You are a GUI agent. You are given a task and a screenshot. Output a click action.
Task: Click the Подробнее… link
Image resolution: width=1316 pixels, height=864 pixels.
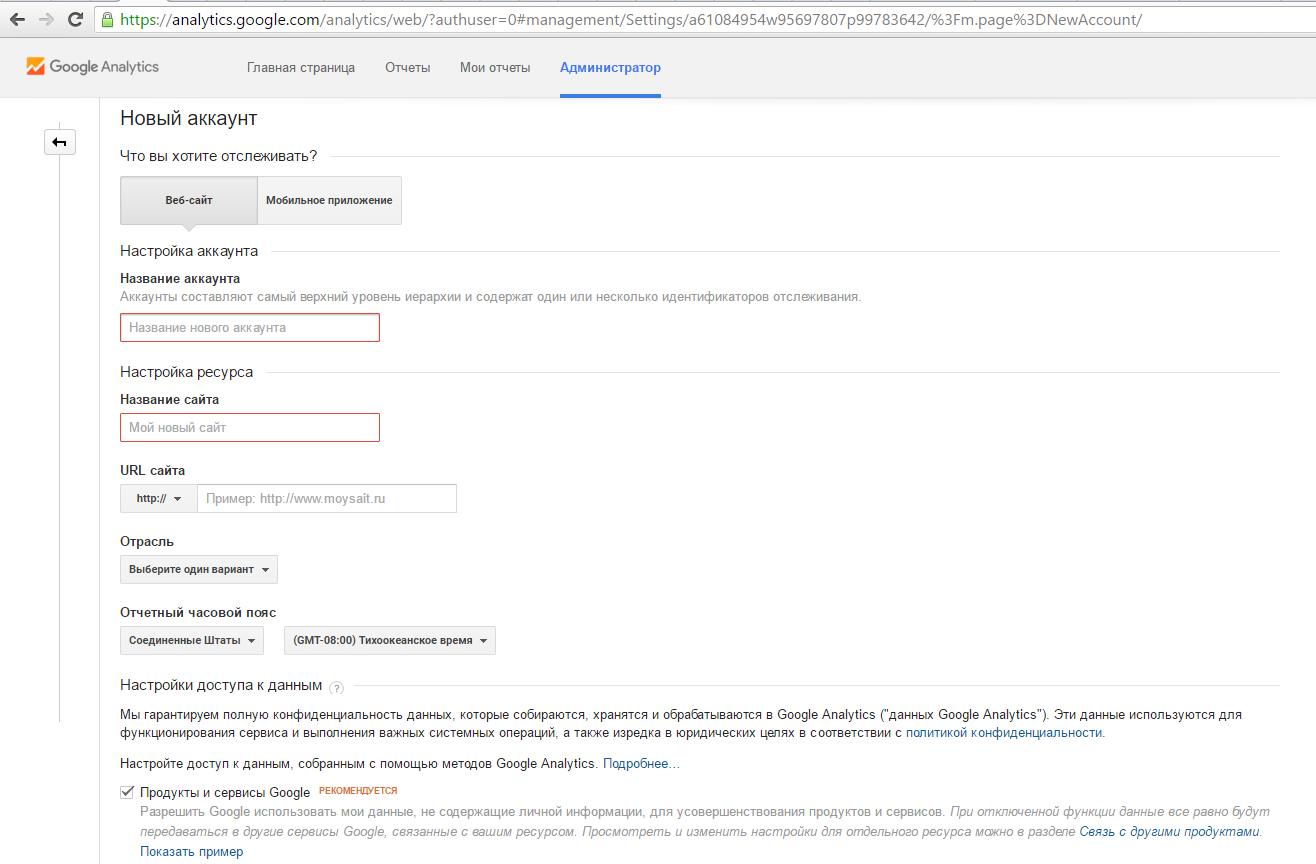pos(641,763)
